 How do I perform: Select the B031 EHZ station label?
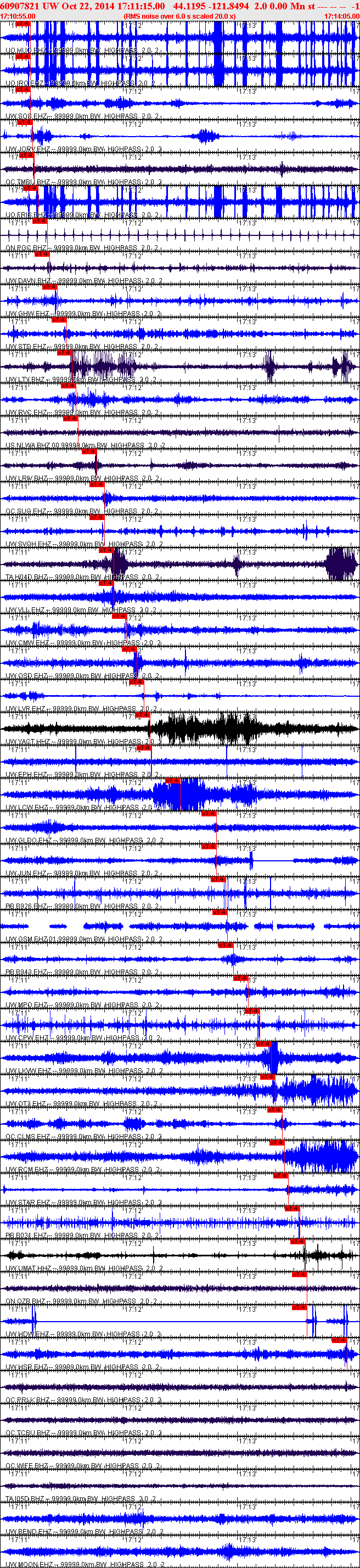[82, 1235]
